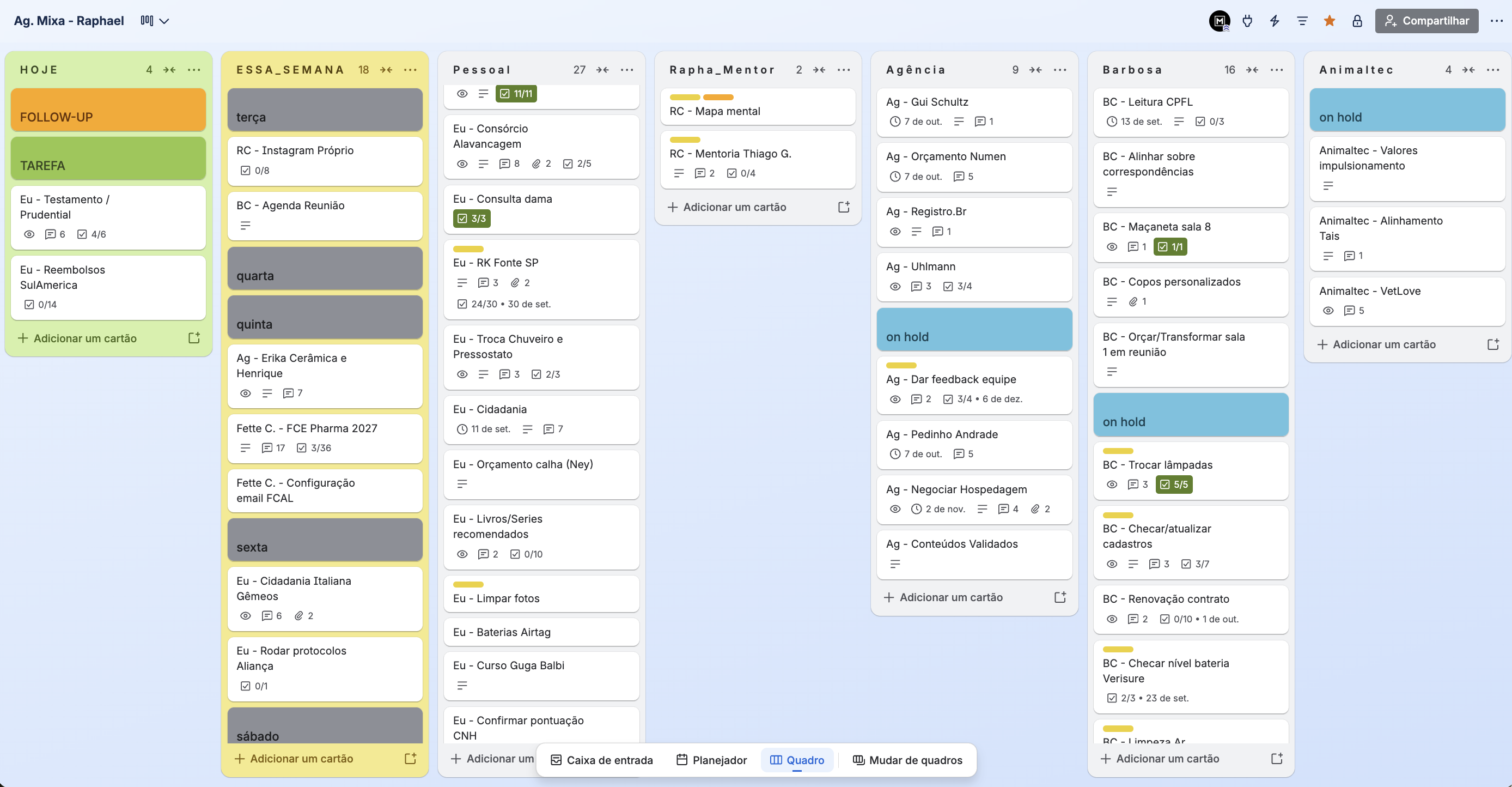Create card from template in Agência list
The height and width of the screenshot is (787, 1512).
coord(1060,597)
